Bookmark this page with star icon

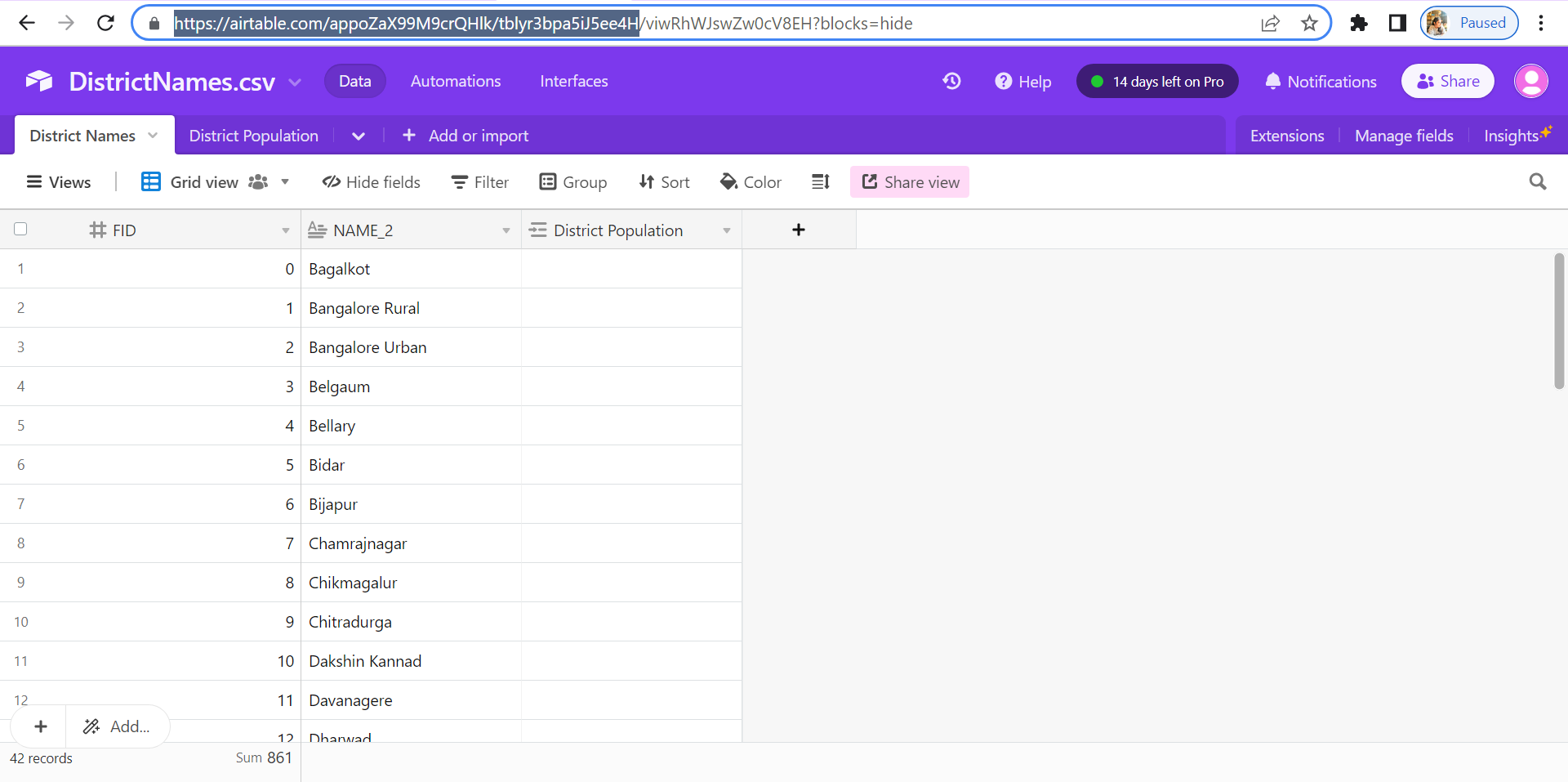(x=1309, y=23)
